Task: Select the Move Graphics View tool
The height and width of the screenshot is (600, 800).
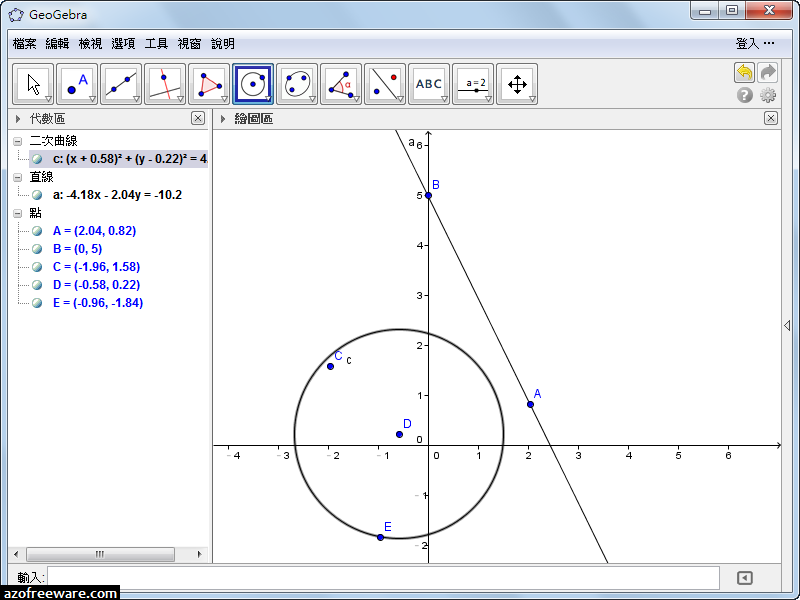Action: tap(517, 84)
